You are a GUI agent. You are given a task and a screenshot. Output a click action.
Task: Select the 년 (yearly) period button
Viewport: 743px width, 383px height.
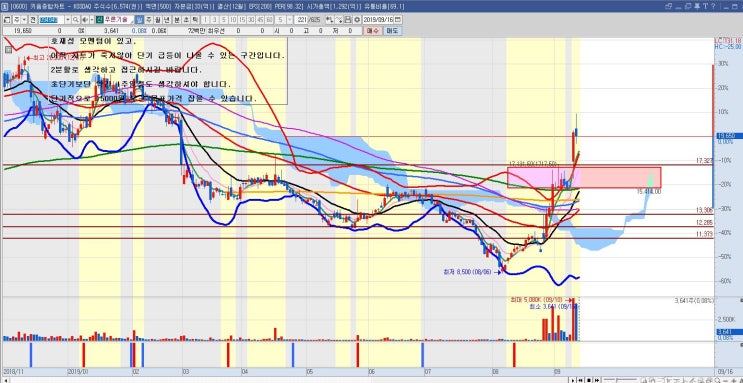point(166,20)
